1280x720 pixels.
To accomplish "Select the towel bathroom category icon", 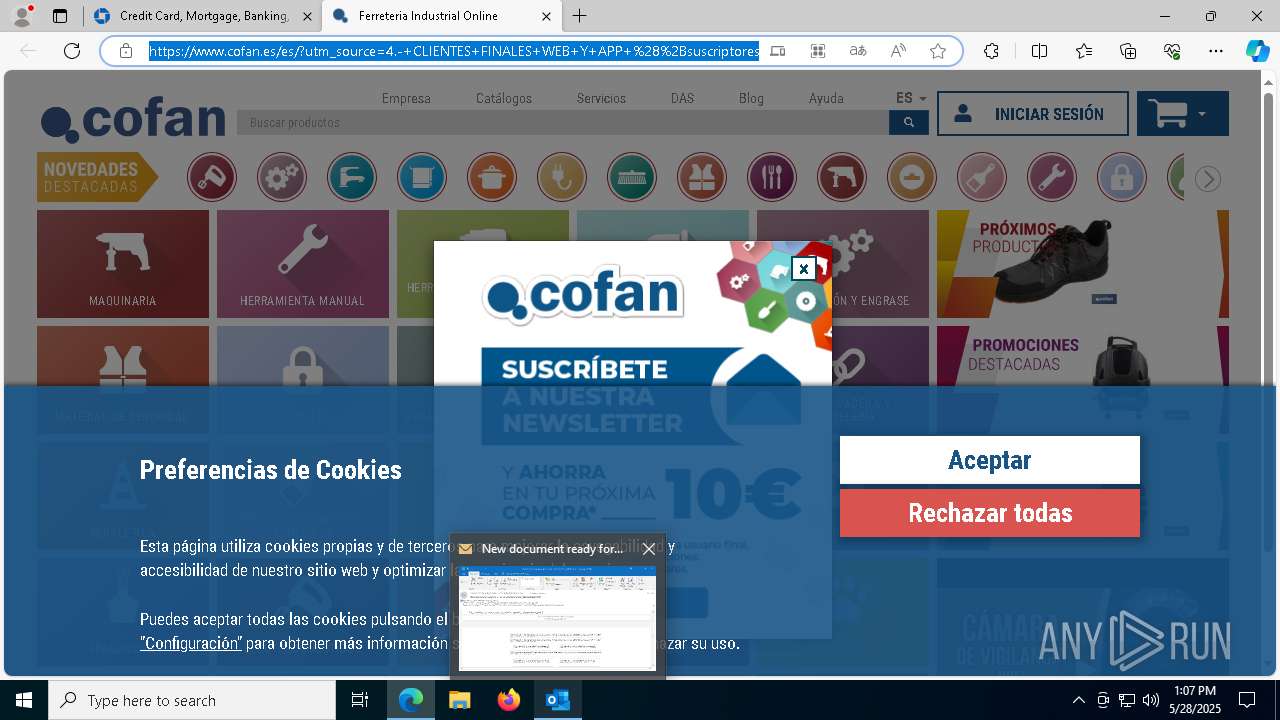I will pos(422,178).
